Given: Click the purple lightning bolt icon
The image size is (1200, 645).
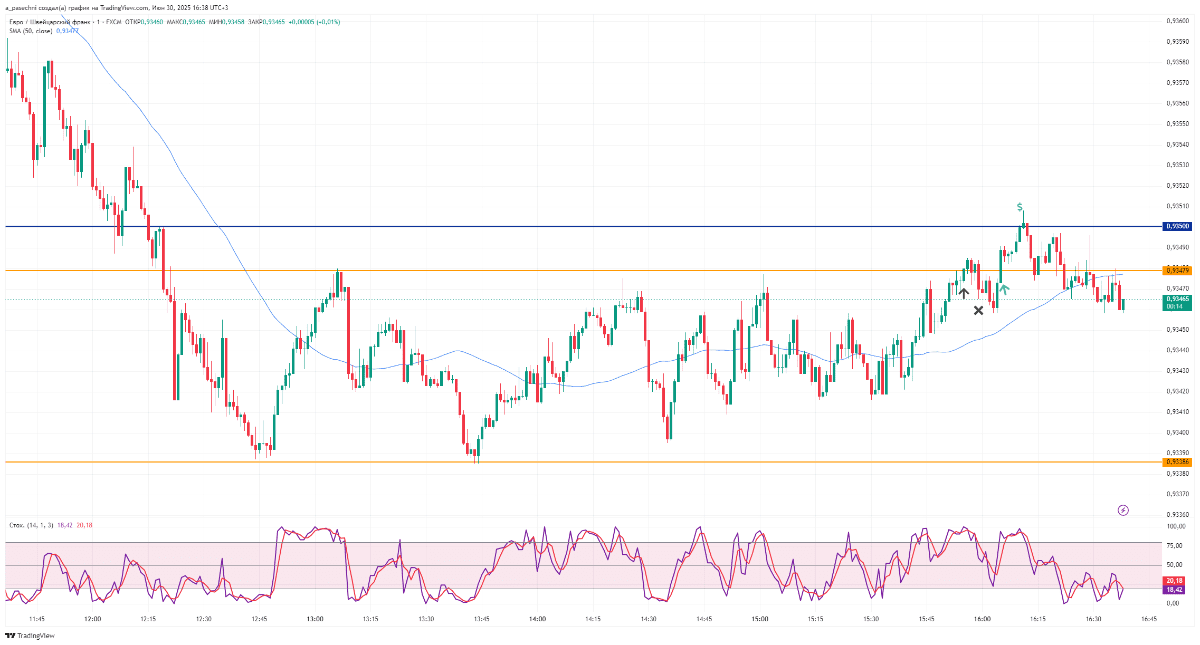Looking at the screenshot, I should [x=1123, y=510].
